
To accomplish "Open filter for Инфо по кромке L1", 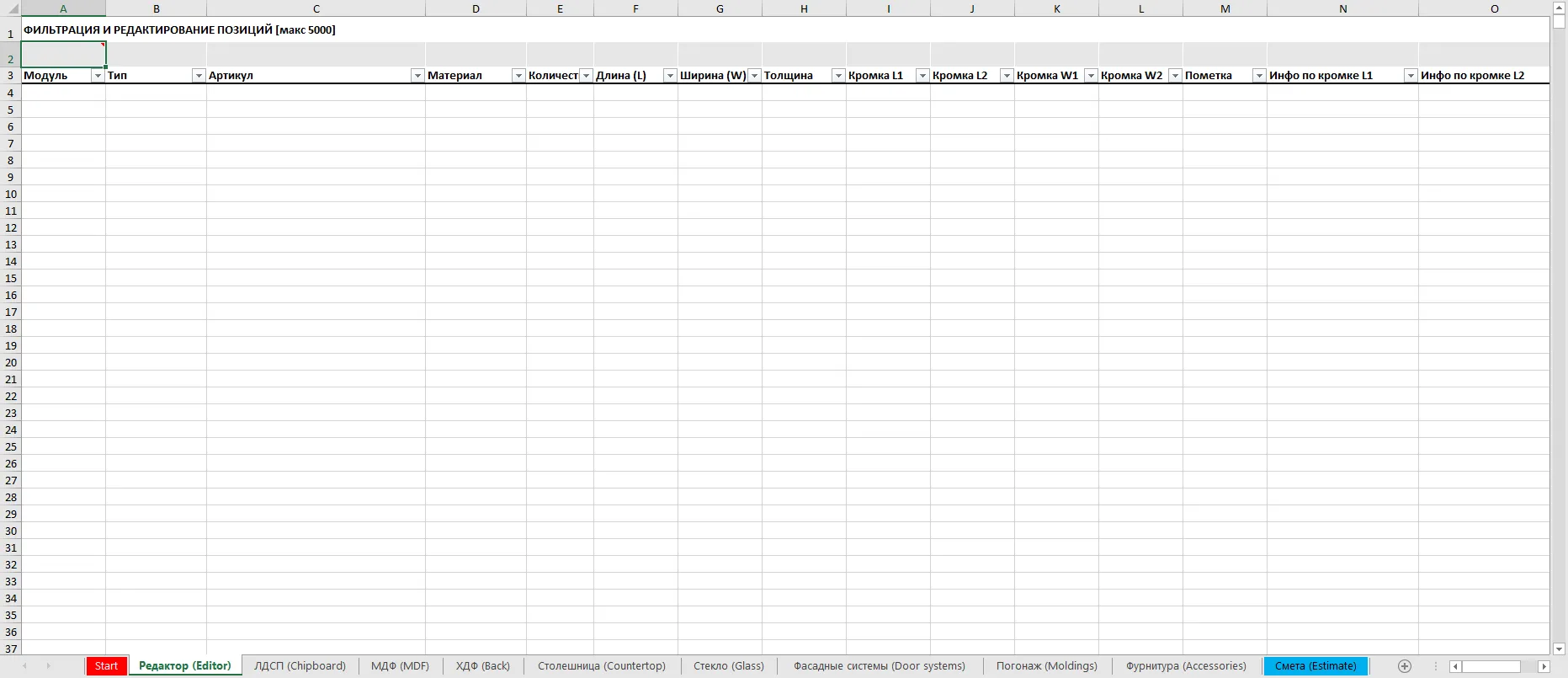I will pyautogui.click(x=1411, y=76).
